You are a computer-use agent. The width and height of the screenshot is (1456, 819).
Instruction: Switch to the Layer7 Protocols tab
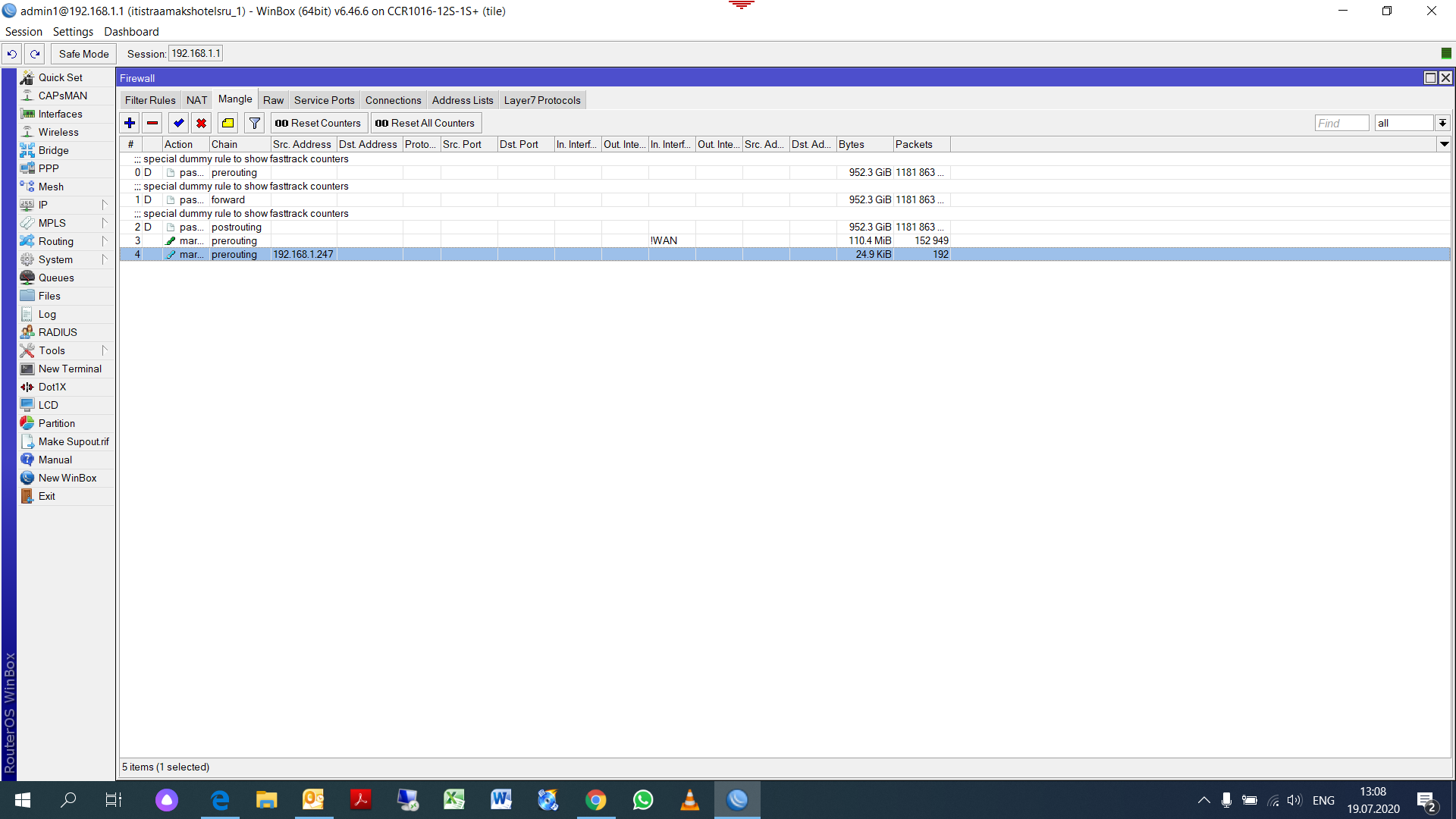(x=542, y=100)
